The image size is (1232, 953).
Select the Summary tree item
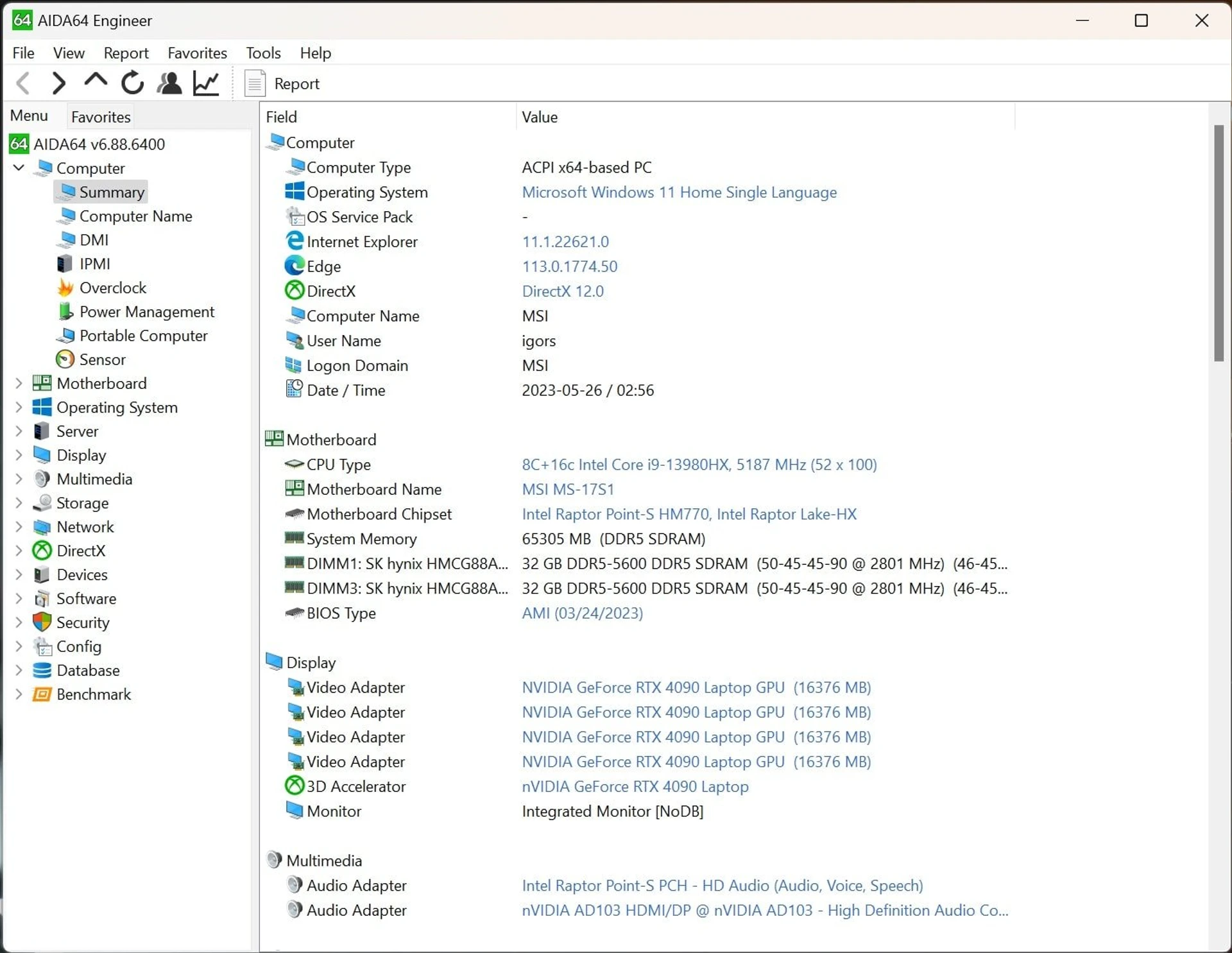coord(101,192)
